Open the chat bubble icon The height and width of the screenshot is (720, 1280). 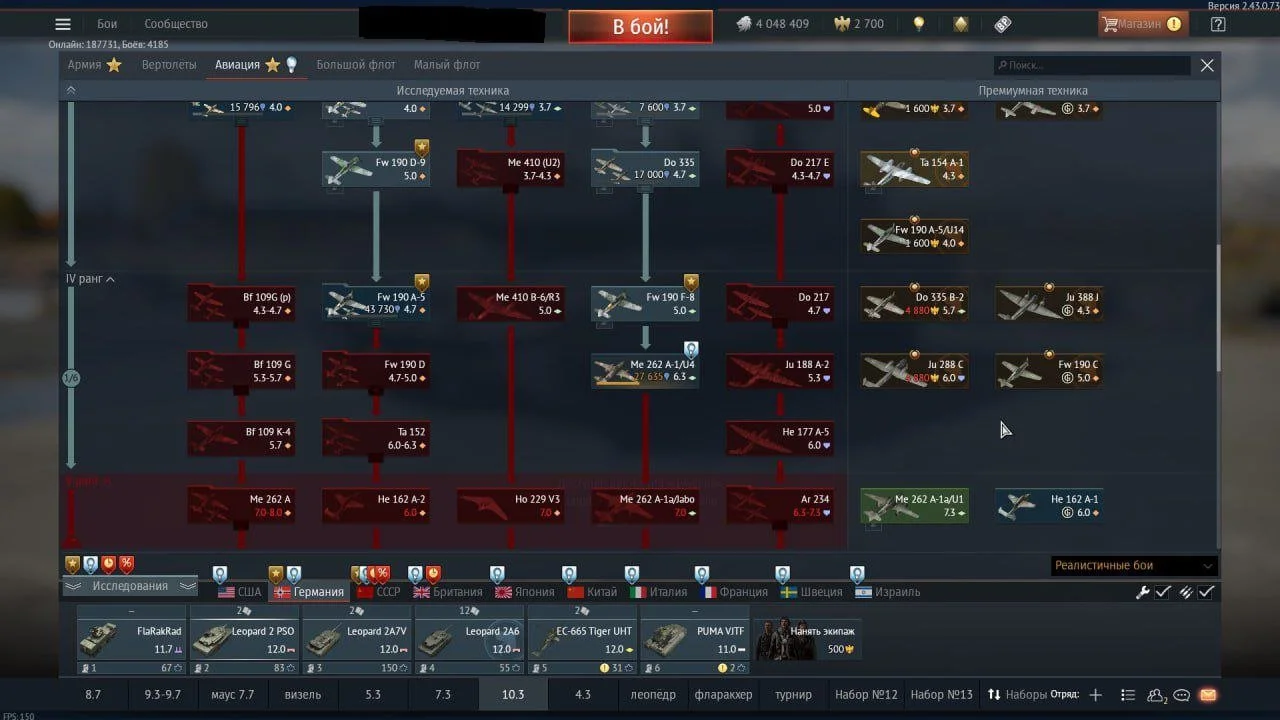(x=1182, y=695)
